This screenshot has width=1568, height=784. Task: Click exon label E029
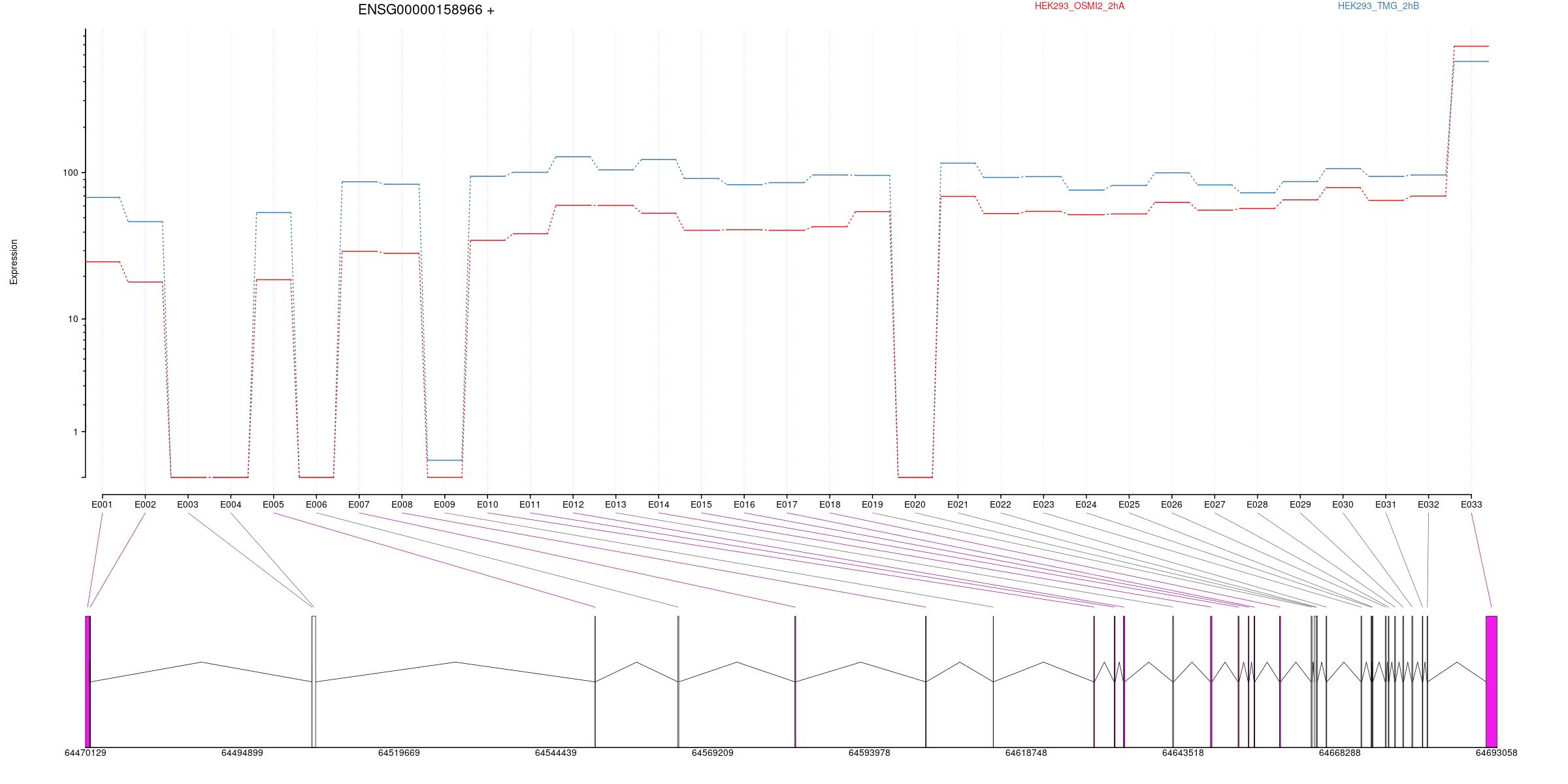pos(1300,504)
